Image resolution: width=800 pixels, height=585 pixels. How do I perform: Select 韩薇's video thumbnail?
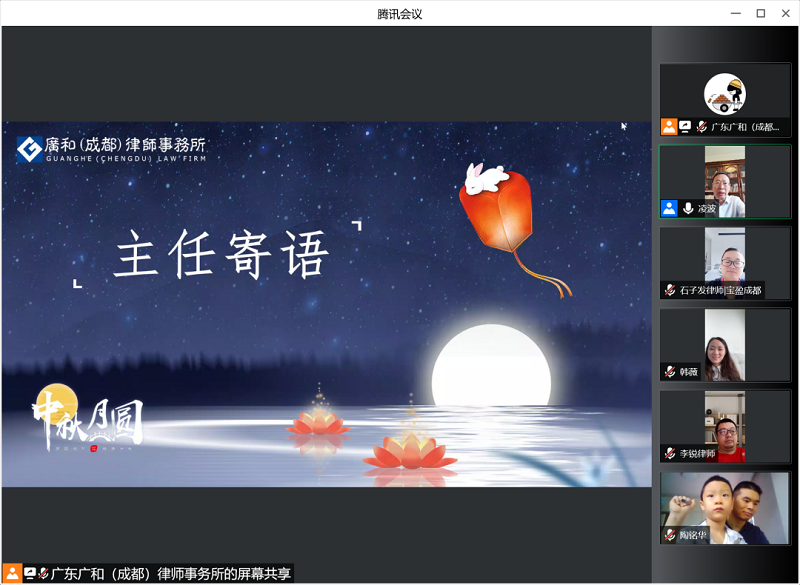(x=725, y=345)
